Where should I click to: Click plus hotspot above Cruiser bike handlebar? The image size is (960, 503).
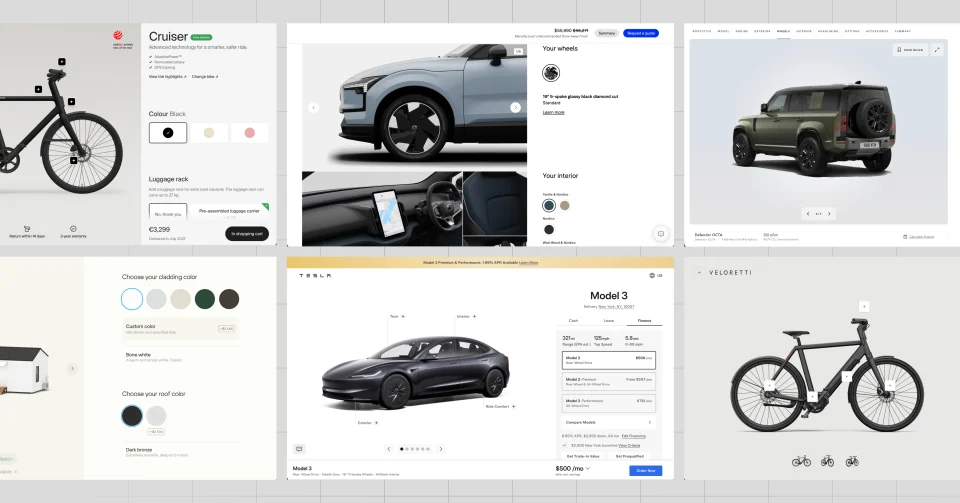point(62,61)
